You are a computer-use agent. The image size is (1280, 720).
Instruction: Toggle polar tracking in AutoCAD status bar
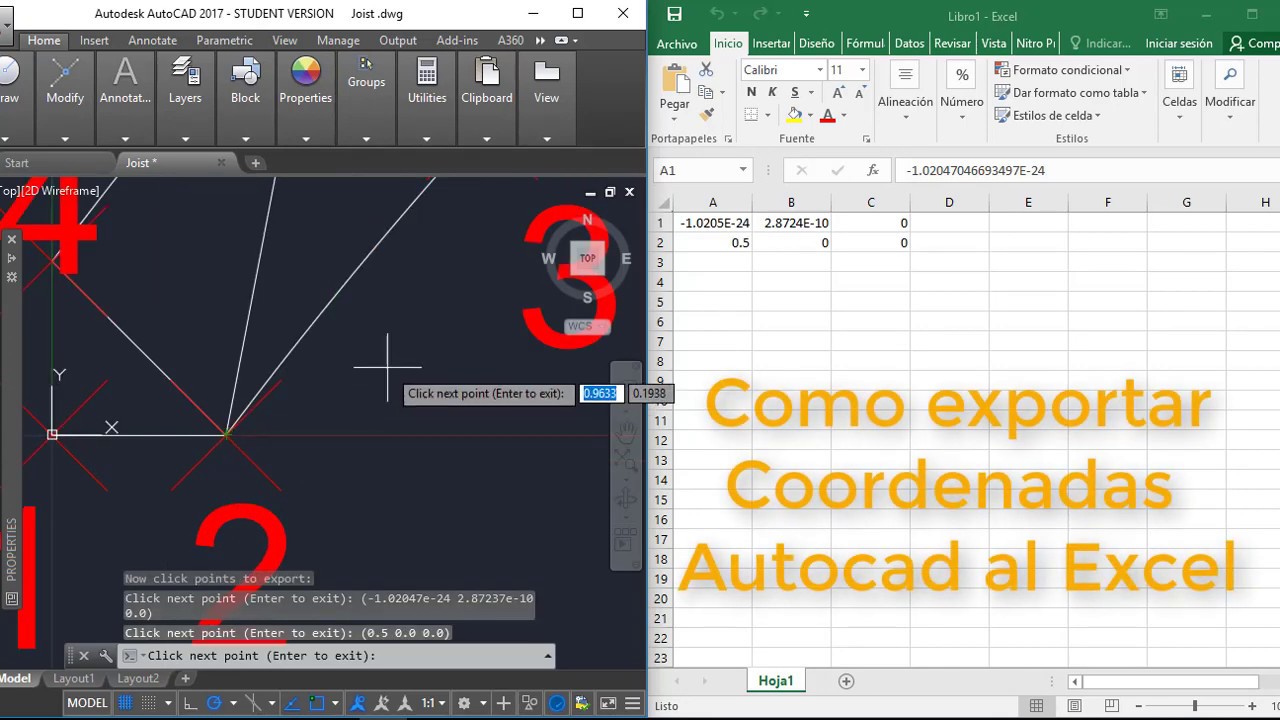(x=214, y=703)
